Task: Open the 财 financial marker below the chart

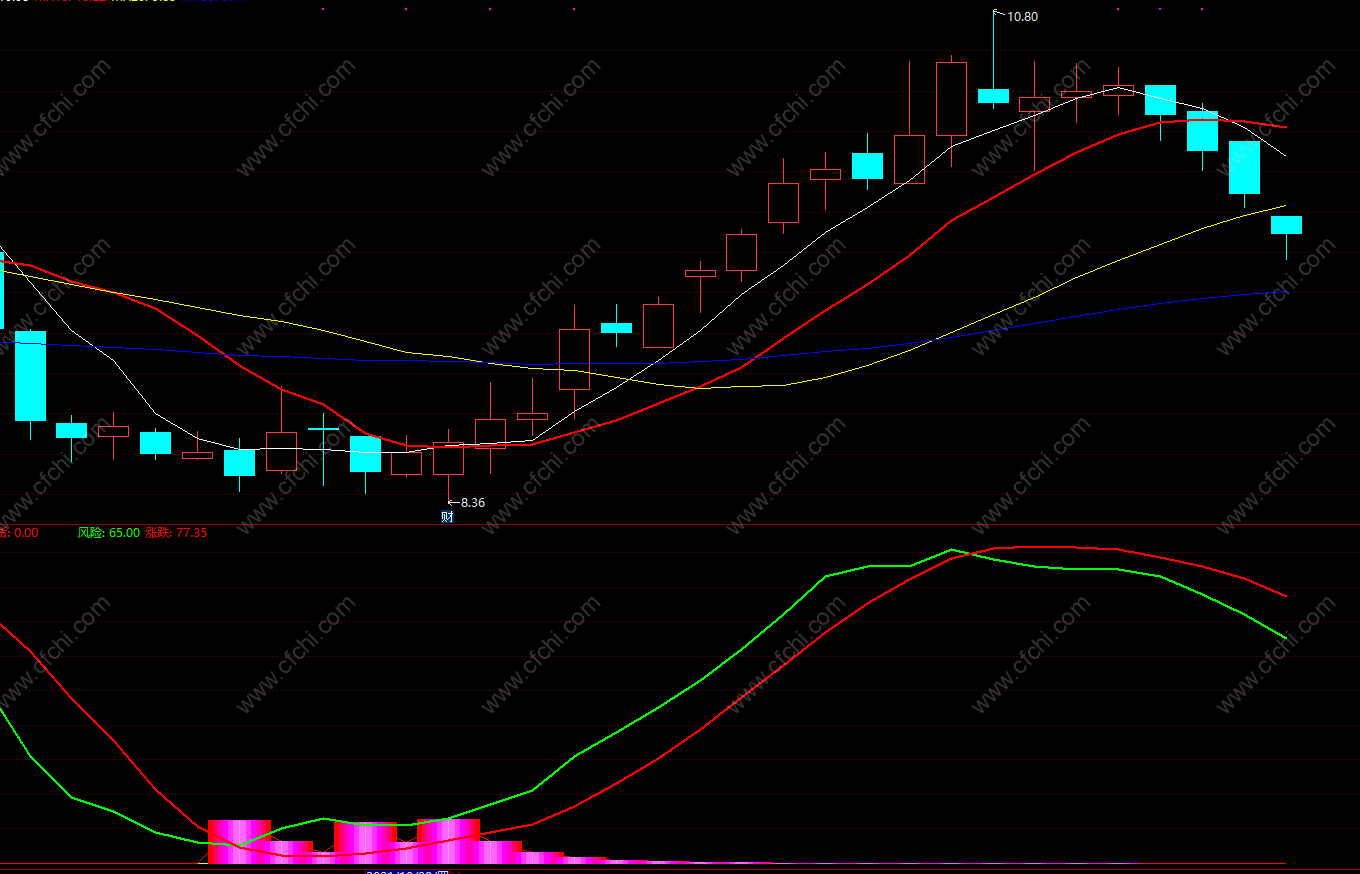Action: (447, 517)
